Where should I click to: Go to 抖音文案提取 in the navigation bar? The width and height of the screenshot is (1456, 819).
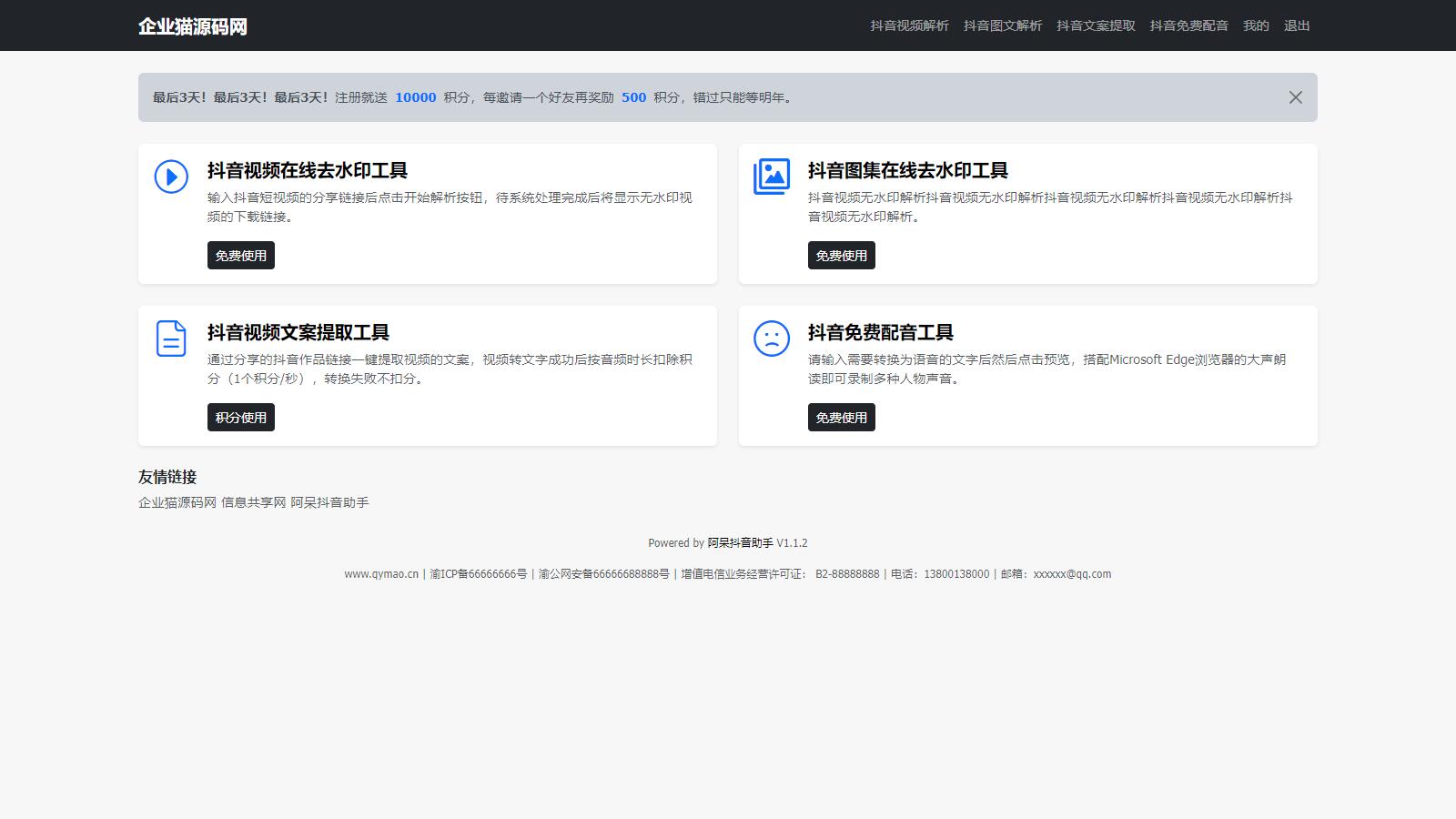tap(1096, 25)
